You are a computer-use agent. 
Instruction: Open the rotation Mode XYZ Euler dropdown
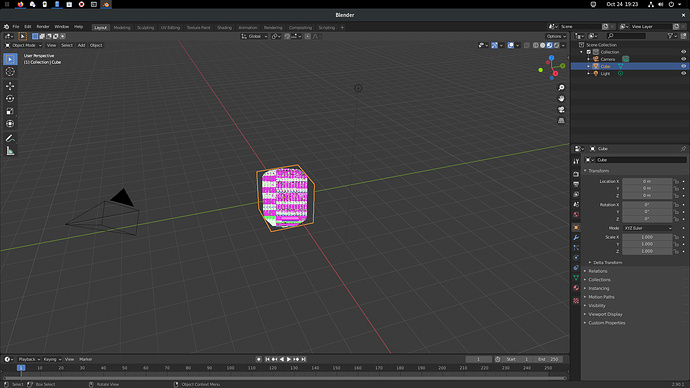(648, 228)
